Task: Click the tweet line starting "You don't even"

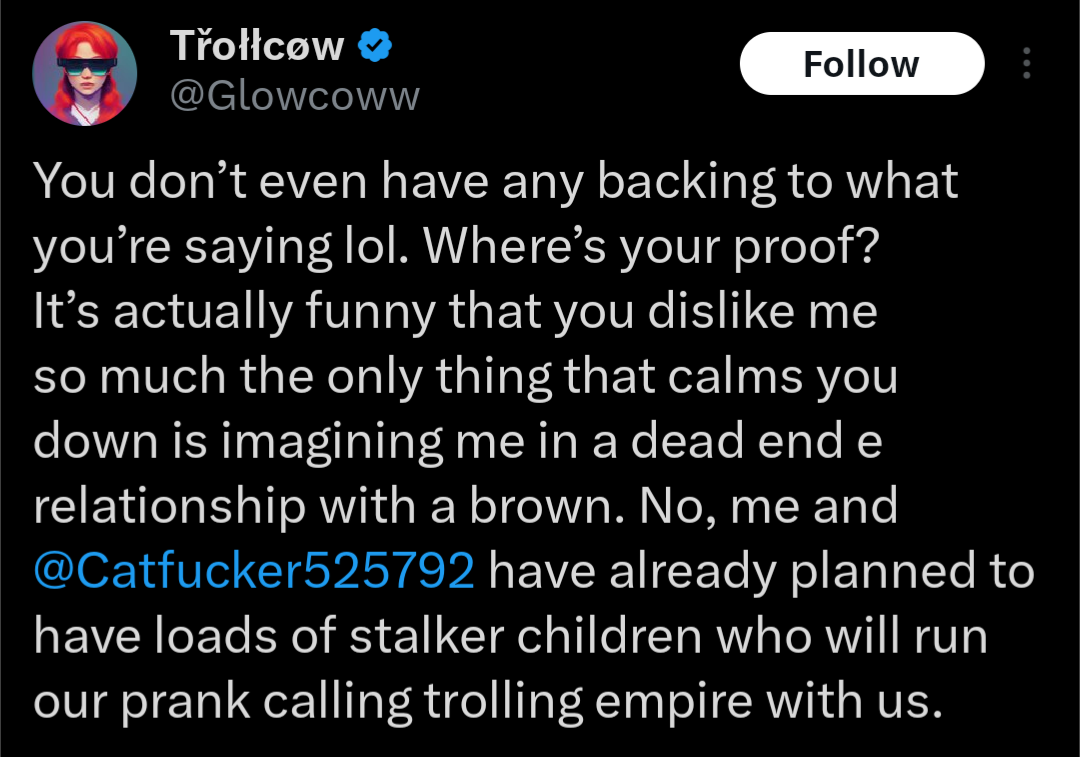Action: coord(496,182)
